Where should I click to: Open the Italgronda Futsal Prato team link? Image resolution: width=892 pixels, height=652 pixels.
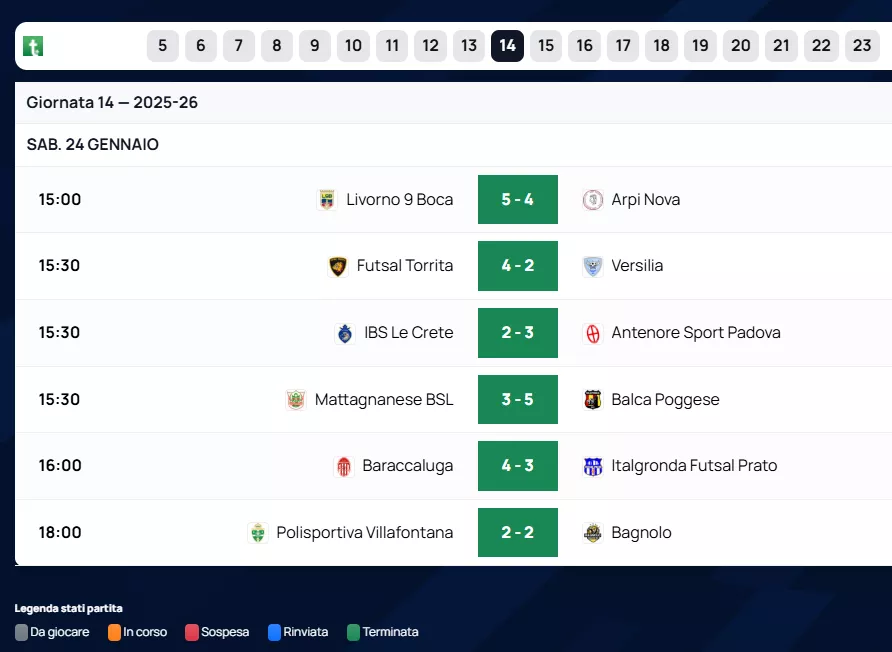click(694, 466)
